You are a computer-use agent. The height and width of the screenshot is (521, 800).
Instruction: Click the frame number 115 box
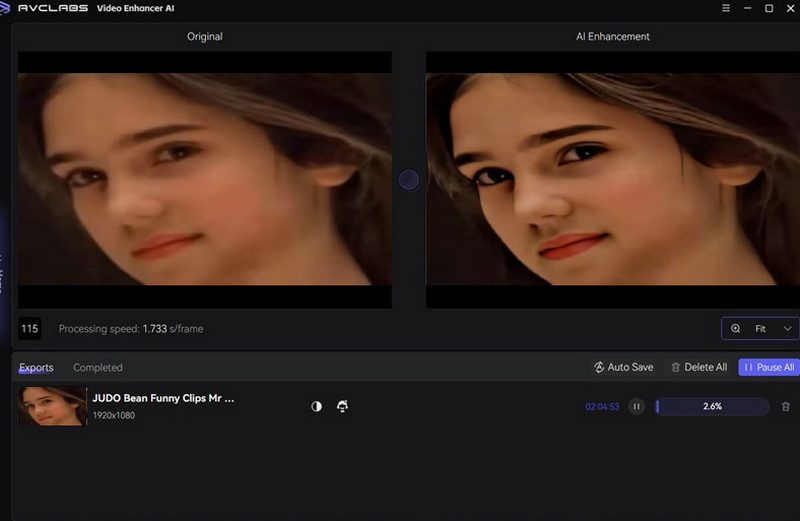click(29, 329)
